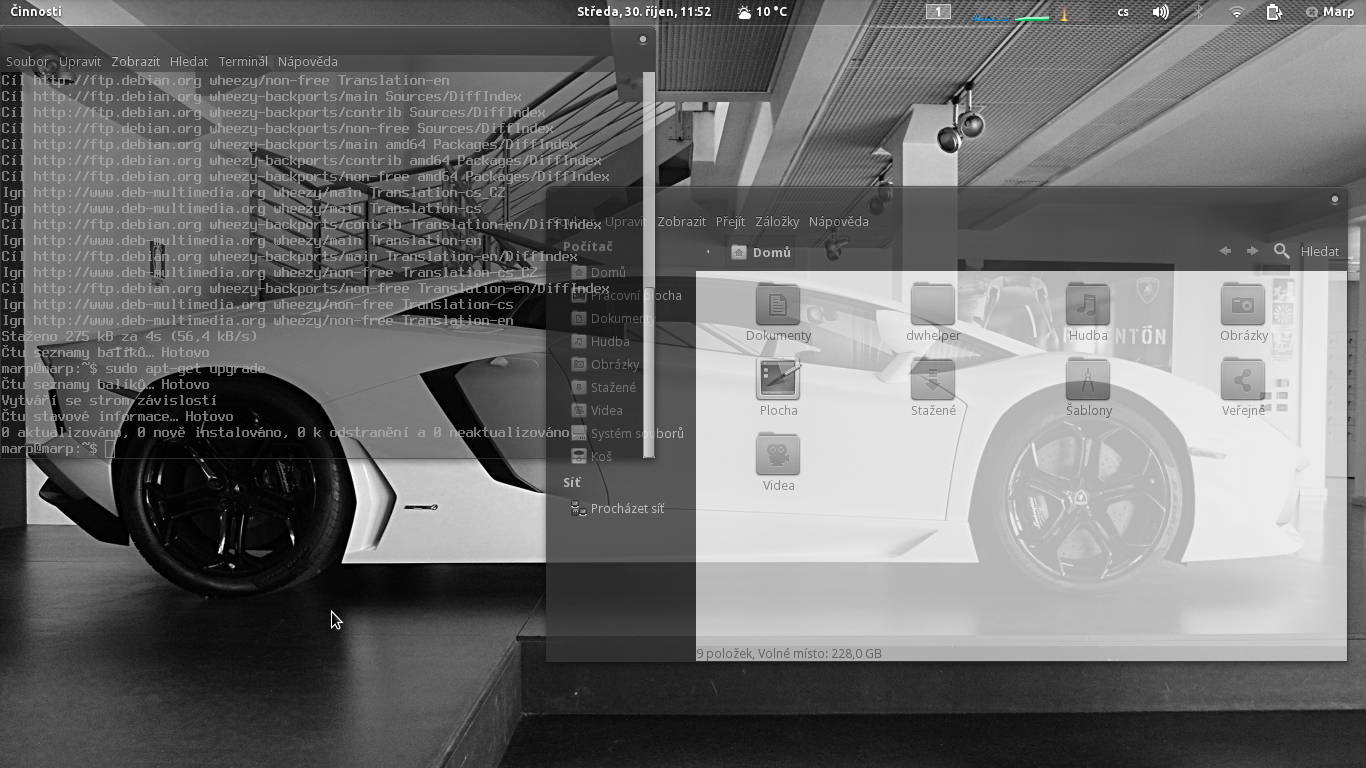Image resolution: width=1366 pixels, height=768 pixels.
Task: Click the Wi-Fi network icon in top panel
Action: coord(1237,12)
